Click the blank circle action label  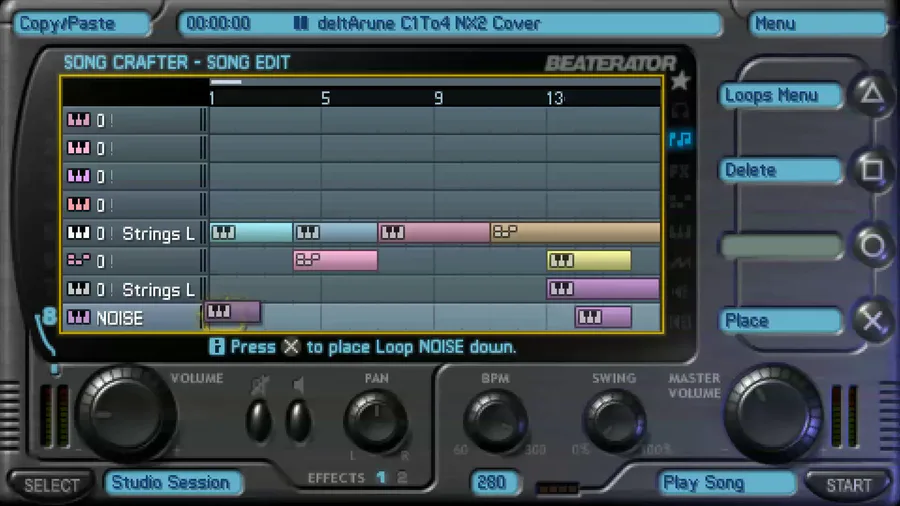click(x=781, y=246)
